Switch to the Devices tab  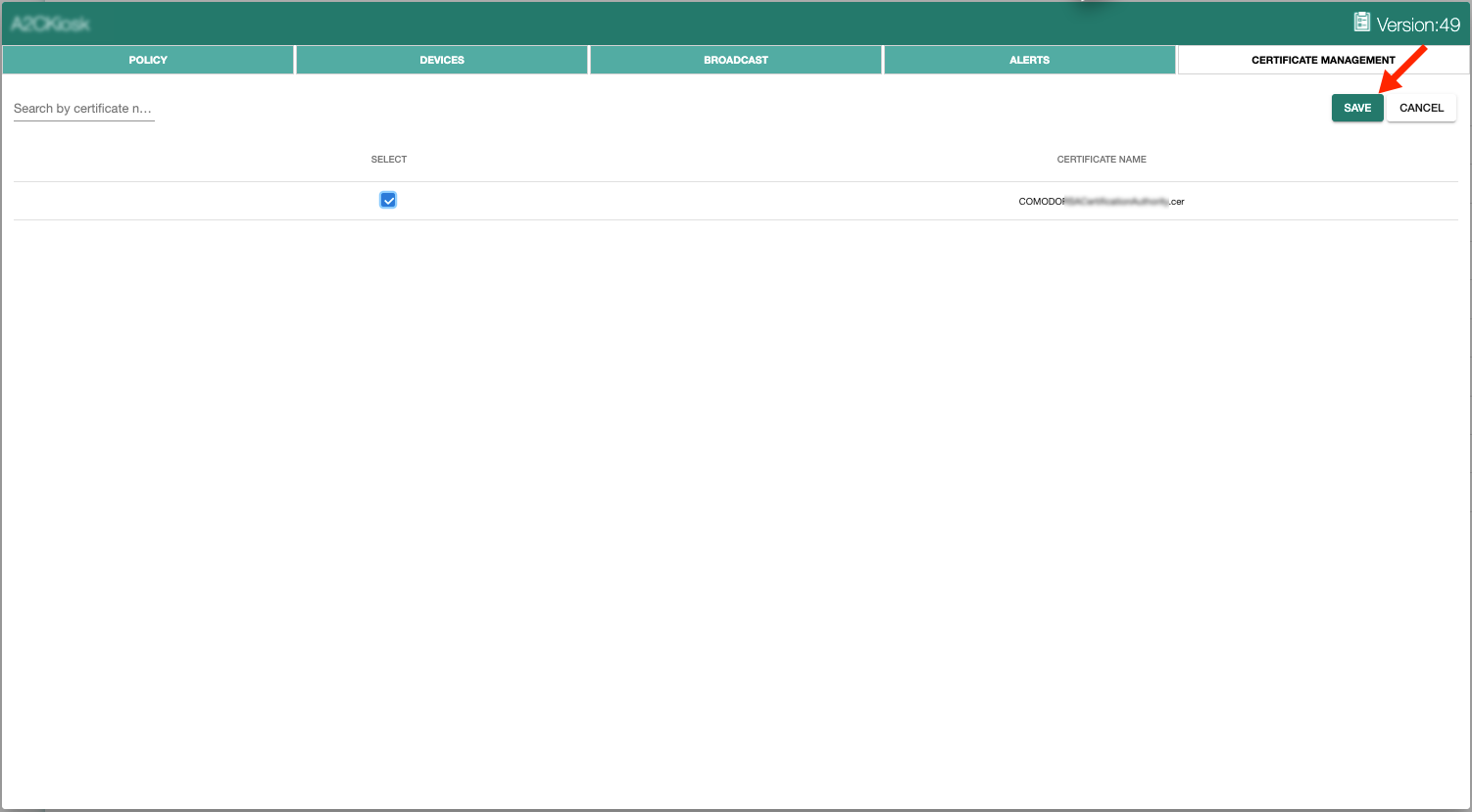coord(442,60)
